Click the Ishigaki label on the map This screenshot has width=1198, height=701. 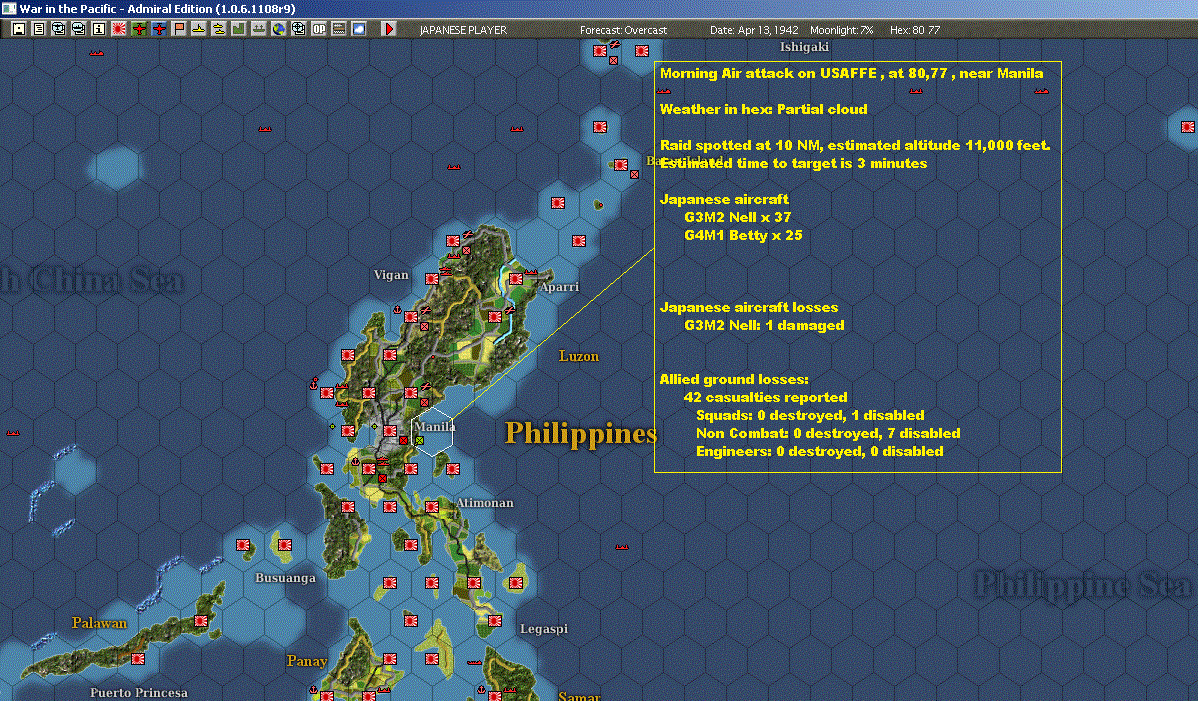(805, 47)
